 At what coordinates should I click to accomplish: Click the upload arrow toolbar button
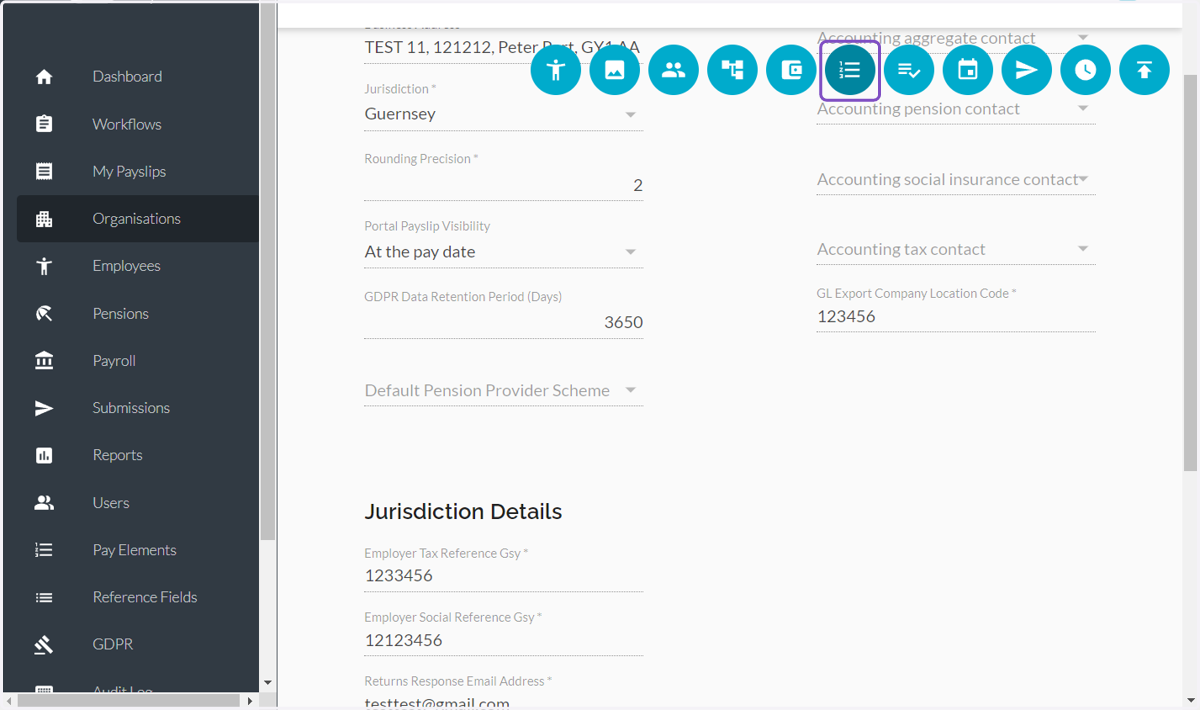pyautogui.click(x=1145, y=70)
